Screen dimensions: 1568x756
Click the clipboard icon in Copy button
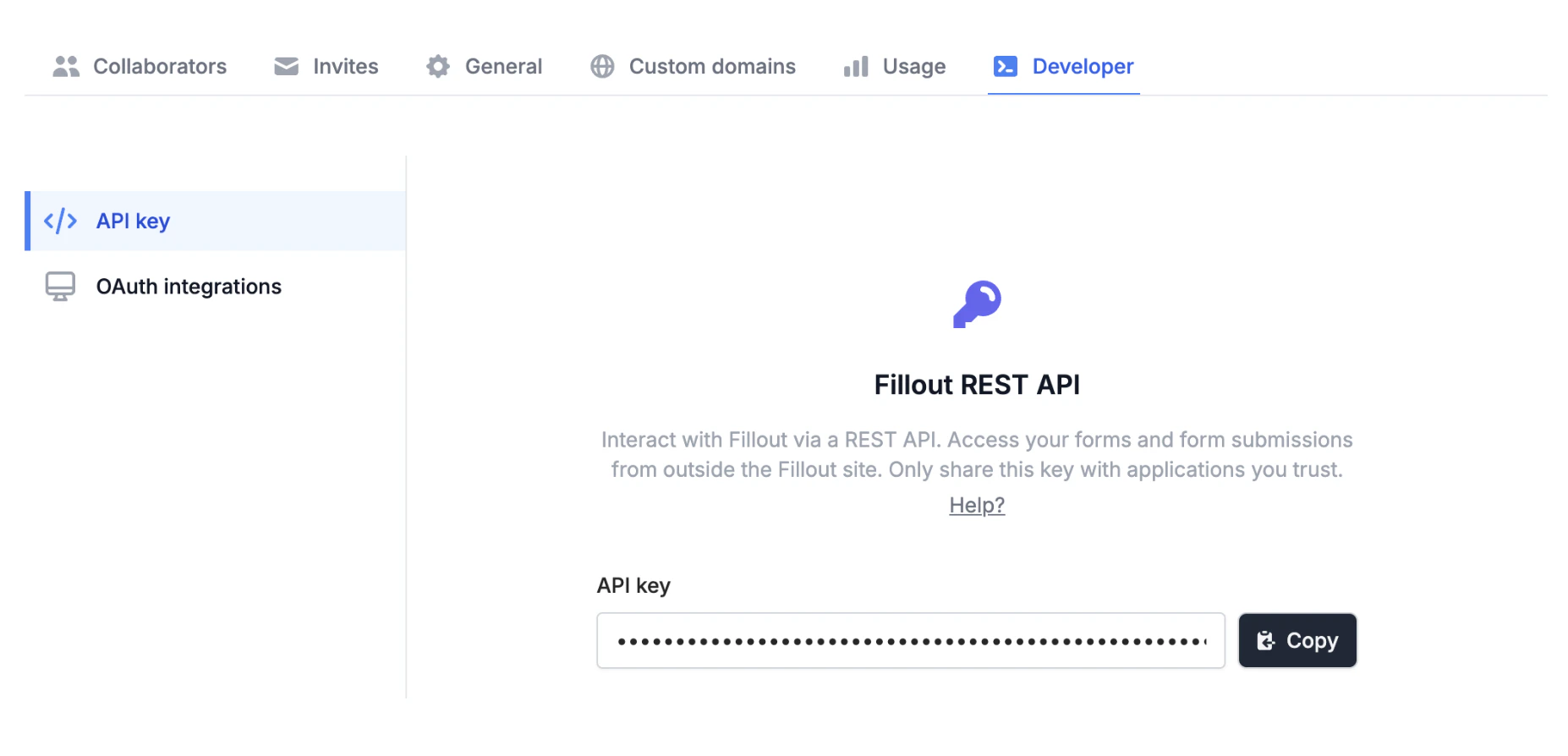[x=1265, y=641]
